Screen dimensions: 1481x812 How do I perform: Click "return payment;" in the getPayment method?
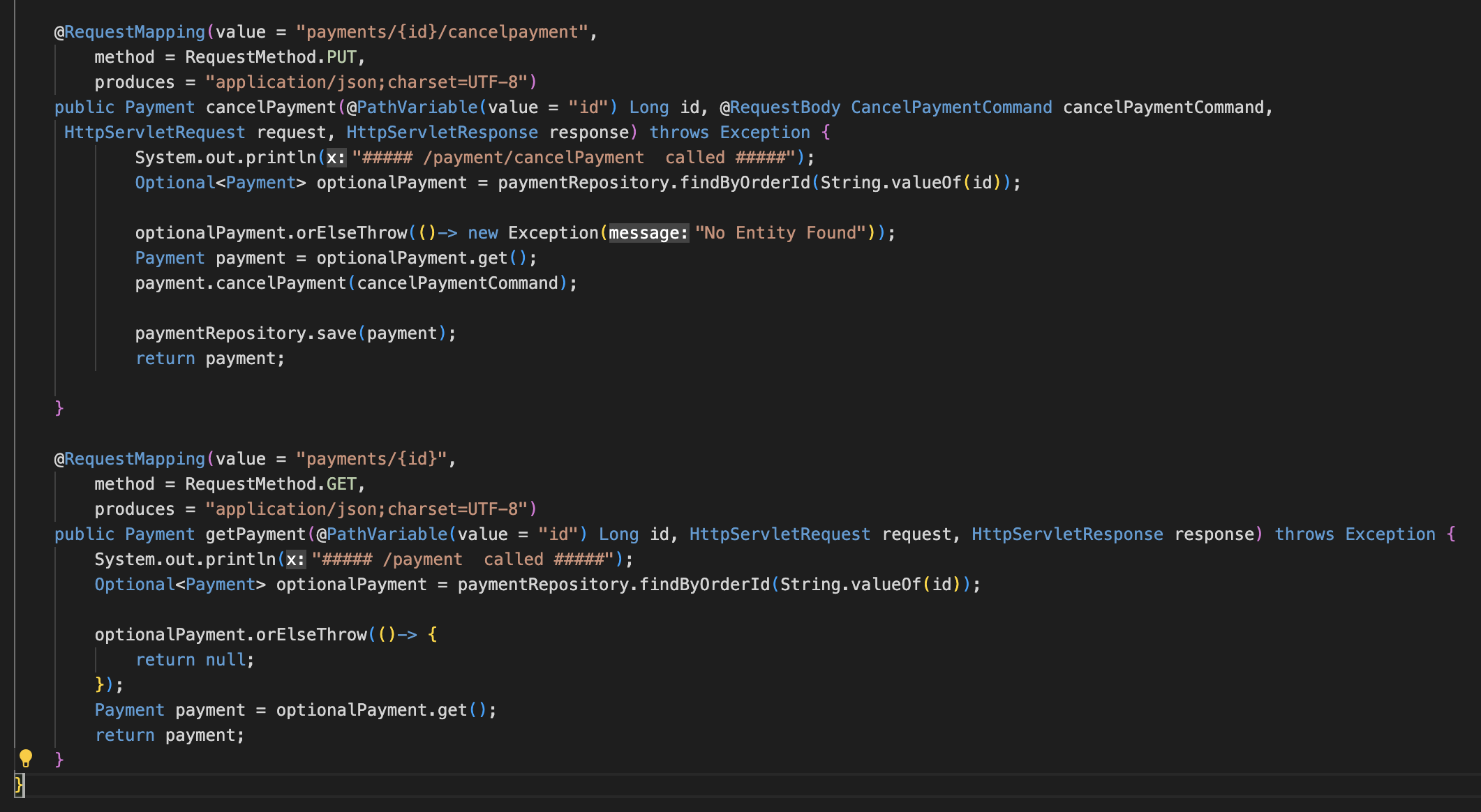tap(170, 735)
